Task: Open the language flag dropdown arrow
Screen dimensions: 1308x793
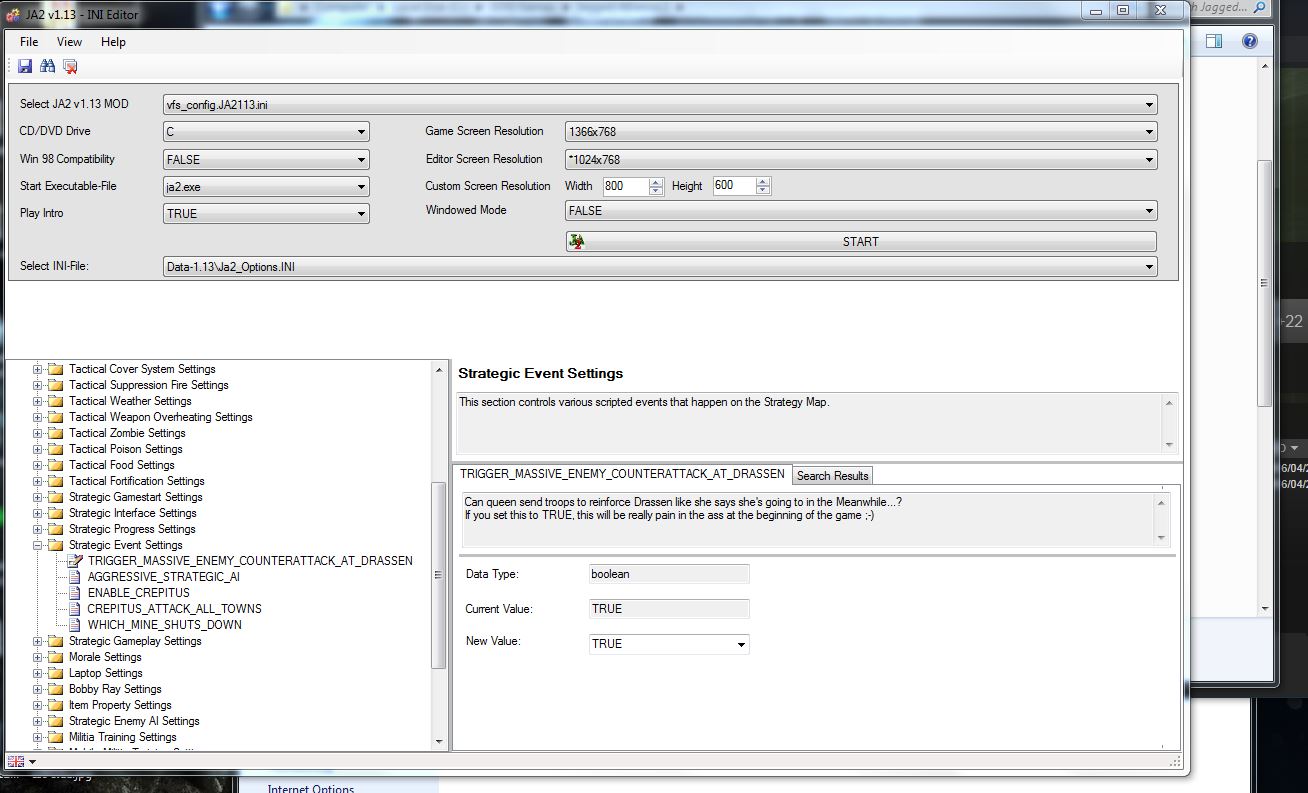Action: pos(32,762)
